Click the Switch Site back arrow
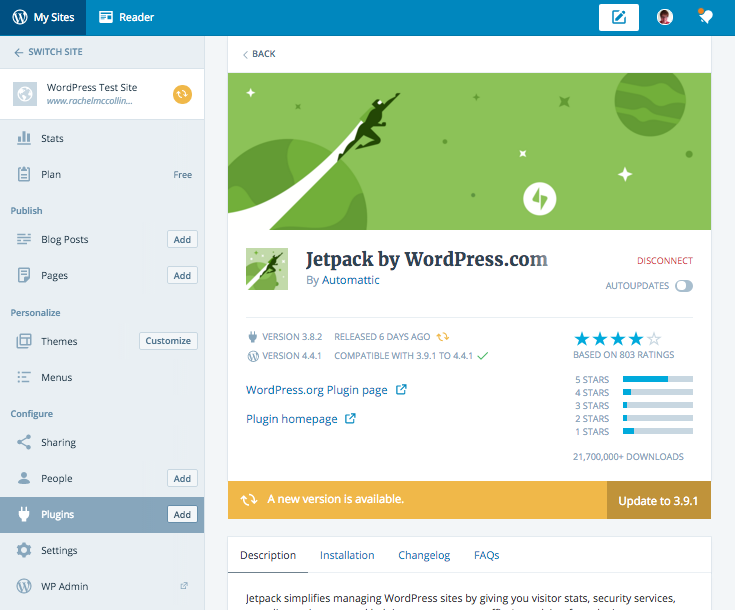735x610 pixels. [19, 53]
